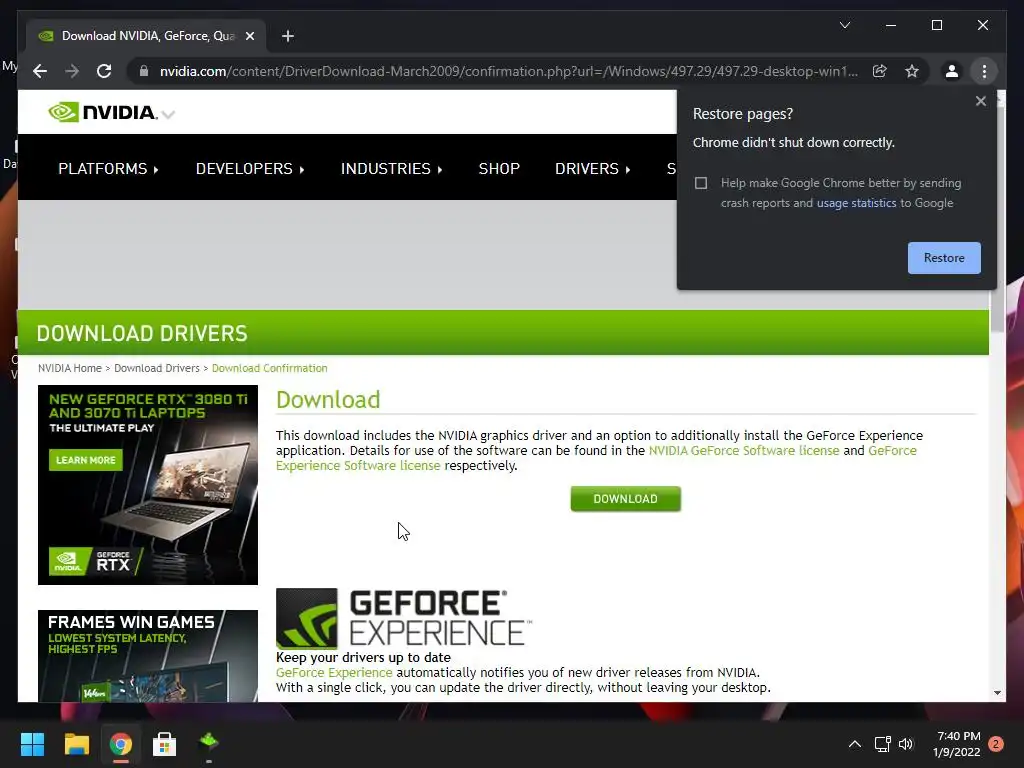Open the notification badge showing 2
Image resolution: width=1024 pixels, height=768 pixels.
996,744
